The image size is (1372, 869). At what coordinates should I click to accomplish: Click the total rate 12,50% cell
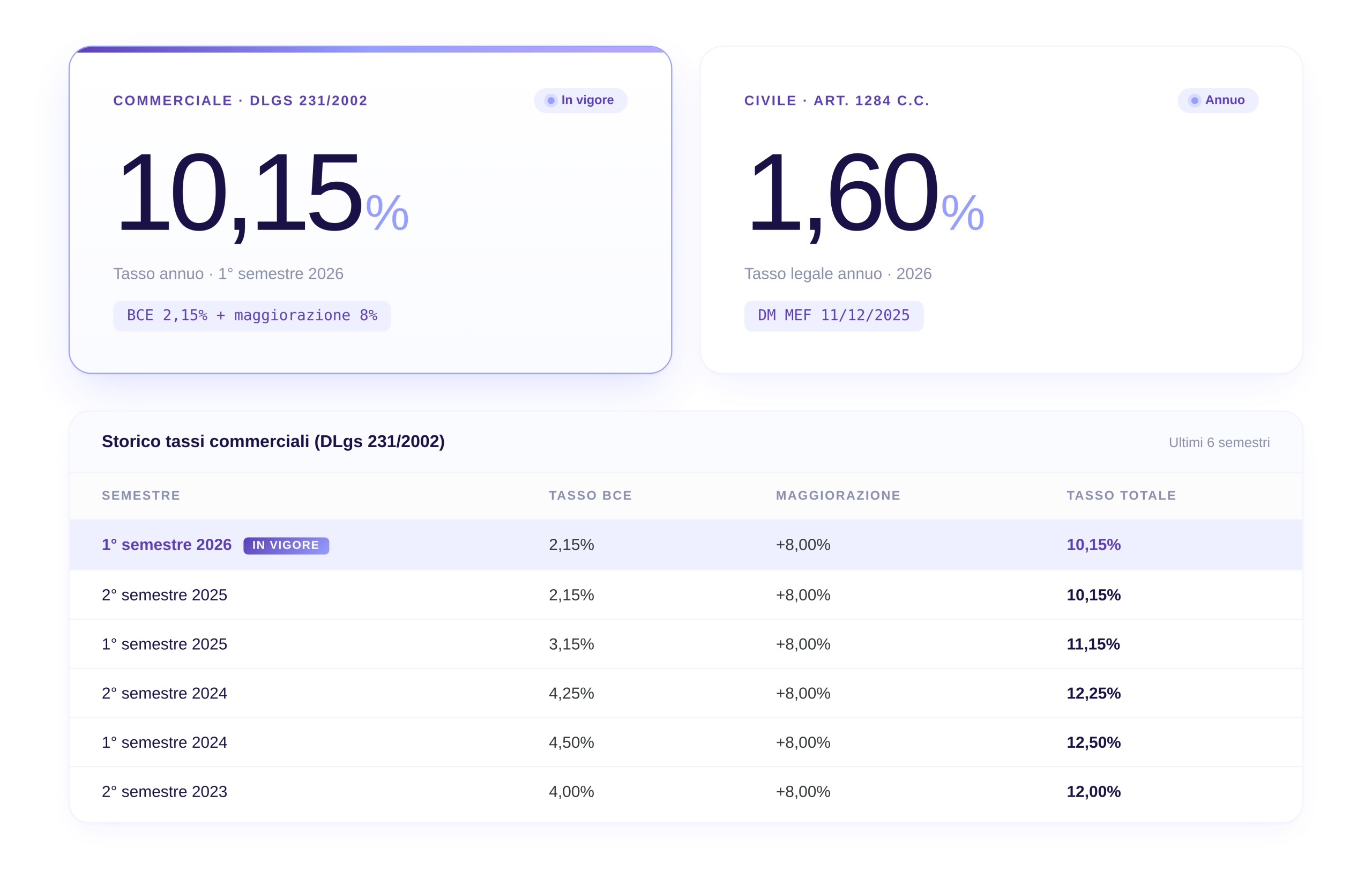coord(1093,742)
